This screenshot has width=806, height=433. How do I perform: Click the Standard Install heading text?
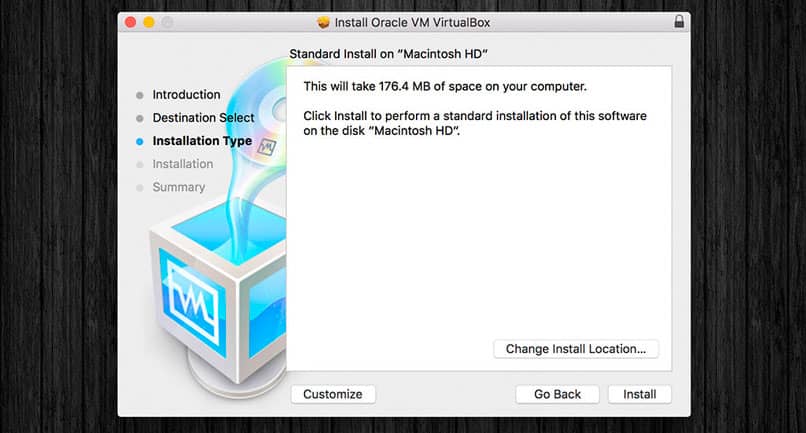[x=388, y=54]
